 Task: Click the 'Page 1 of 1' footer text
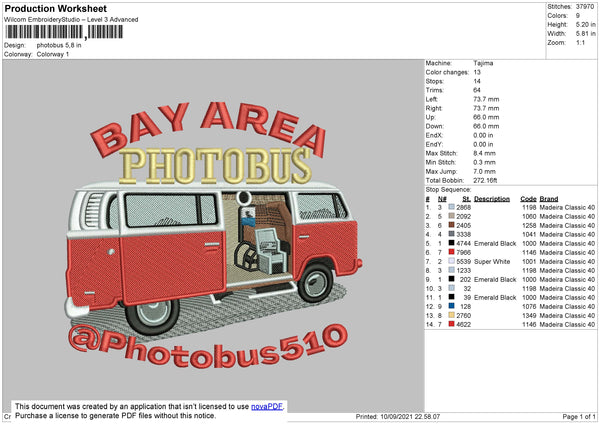tap(579, 416)
